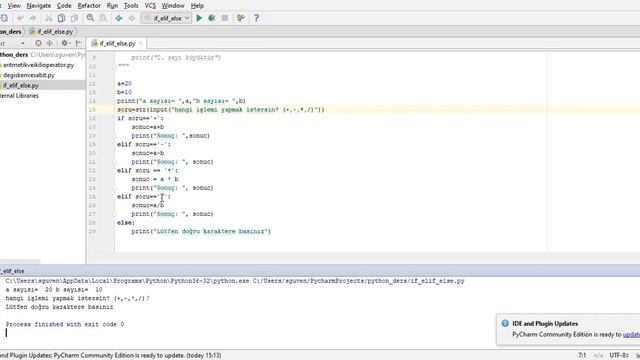Click the Collapse All icon in Project panel
Screen dimensions: 640x360
(50, 43)
